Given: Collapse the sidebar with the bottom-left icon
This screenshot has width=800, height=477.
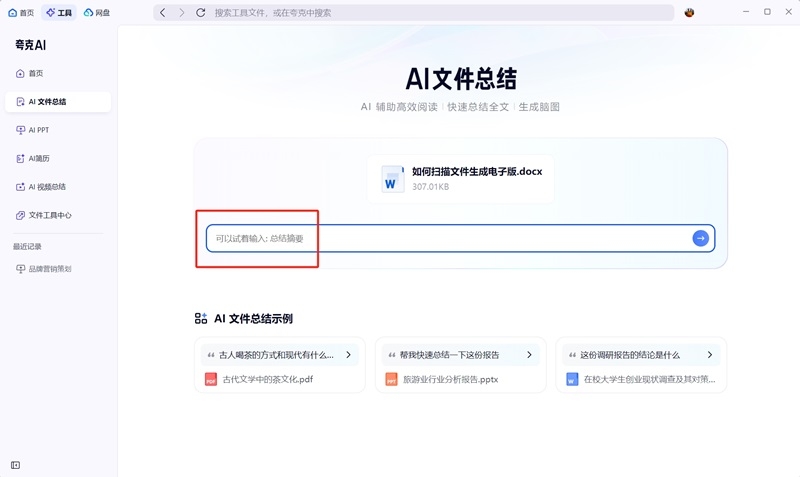Looking at the screenshot, I should tap(15, 465).
